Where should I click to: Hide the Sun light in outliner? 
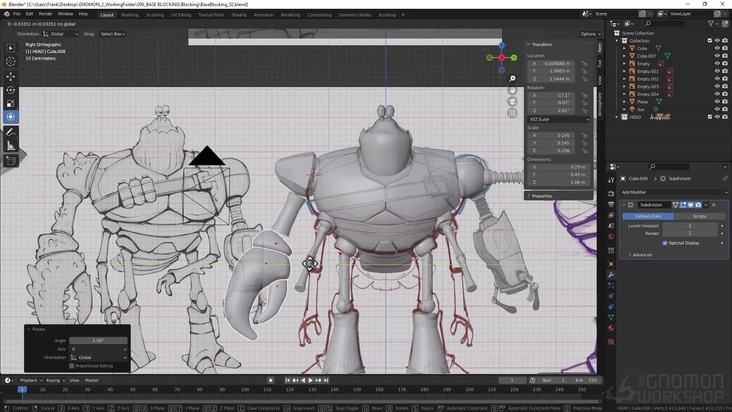pyautogui.click(x=718, y=109)
